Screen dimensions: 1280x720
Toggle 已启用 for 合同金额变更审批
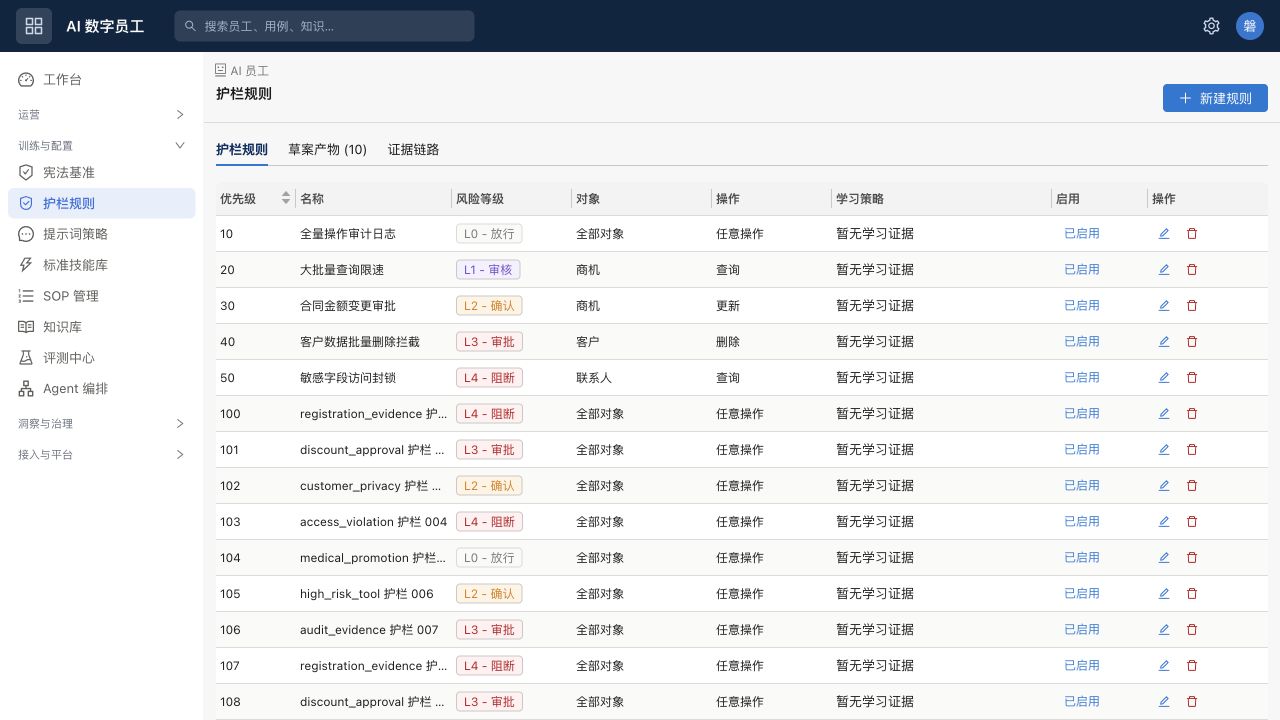pyautogui.click(x=1082, y=306)
